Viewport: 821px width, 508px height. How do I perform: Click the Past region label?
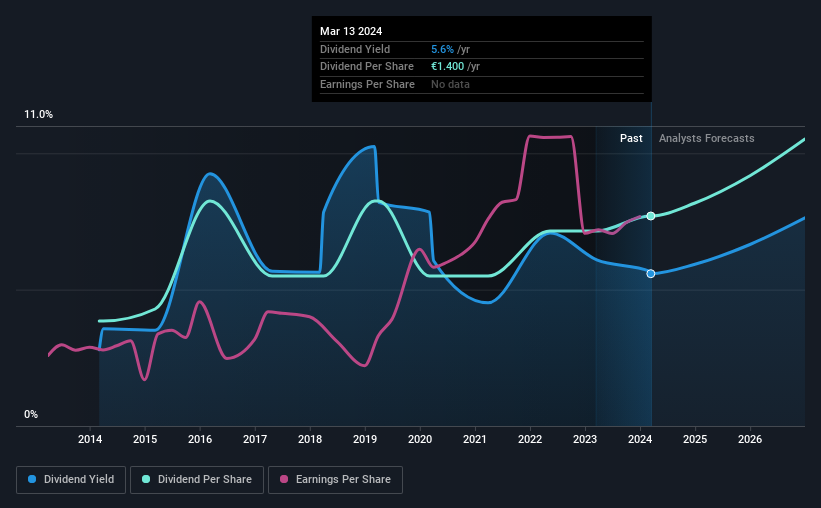(x=631, y=138)
